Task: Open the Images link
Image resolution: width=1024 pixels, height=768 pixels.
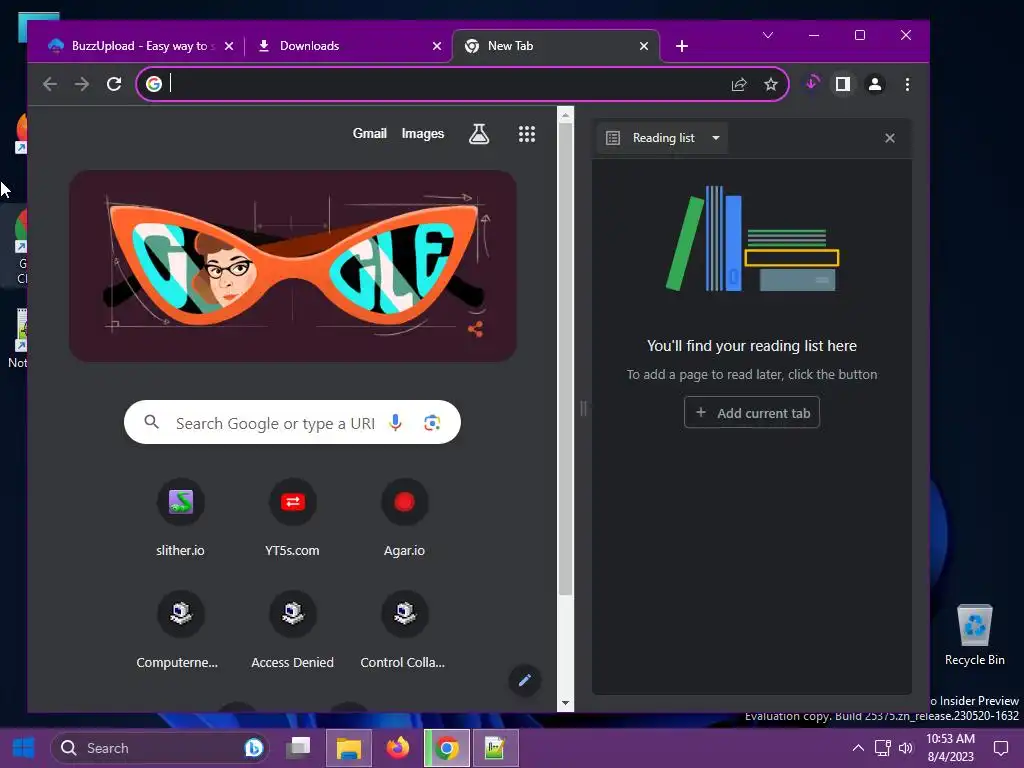Action: pyautogui.click(x=423, y=133)
